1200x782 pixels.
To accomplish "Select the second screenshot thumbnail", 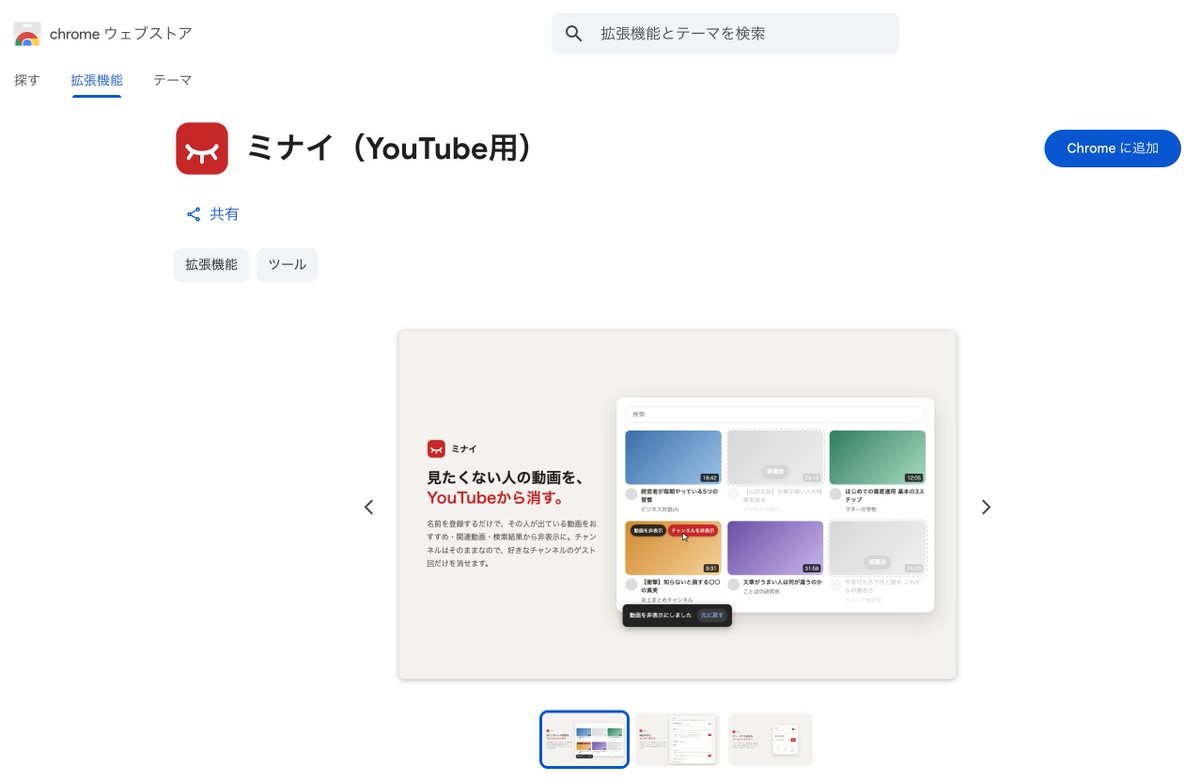I will [677, 739].
